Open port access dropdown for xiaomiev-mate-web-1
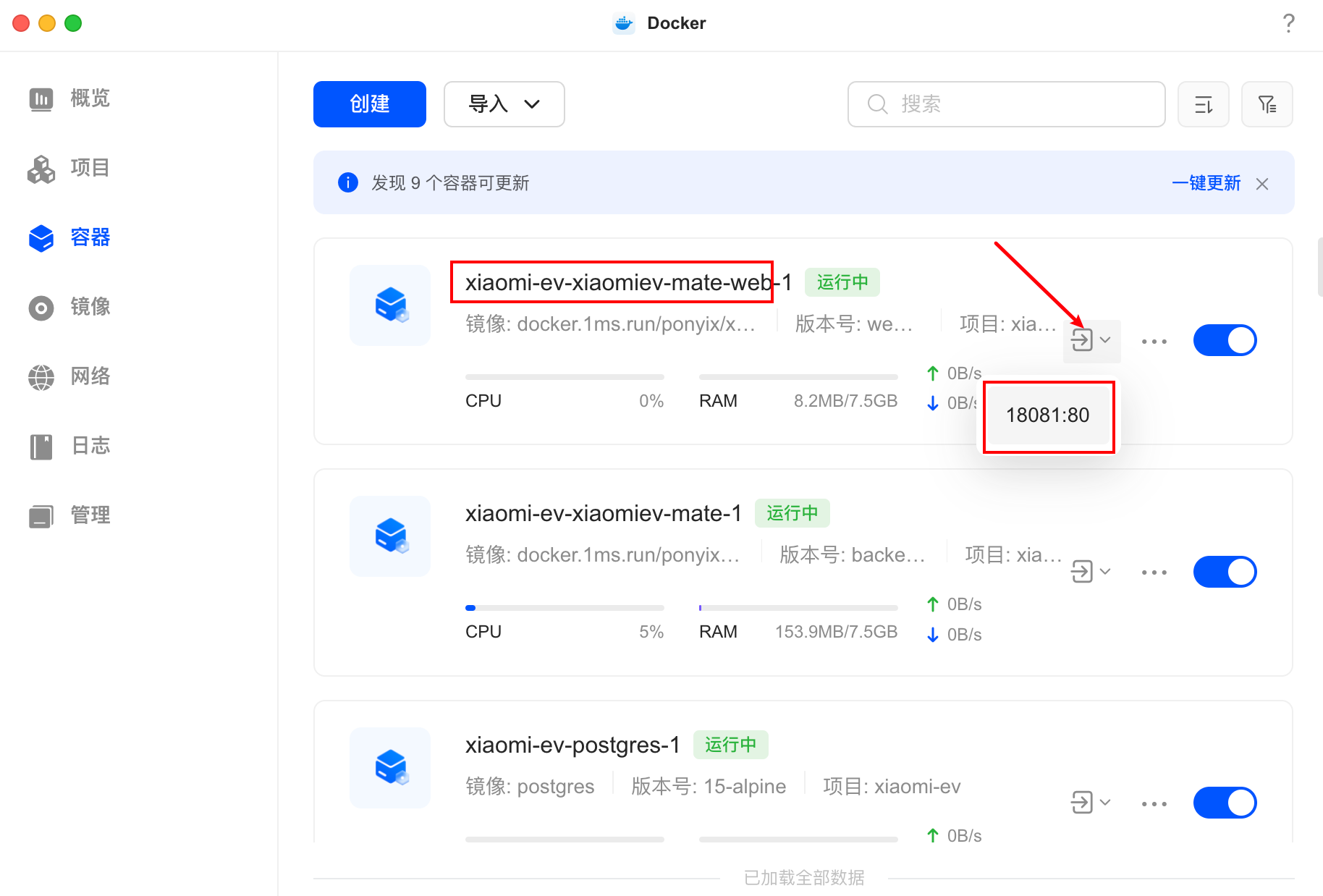Image resolution: width=1323 pixels, height=896 pixels. (x=1091, y=340)
